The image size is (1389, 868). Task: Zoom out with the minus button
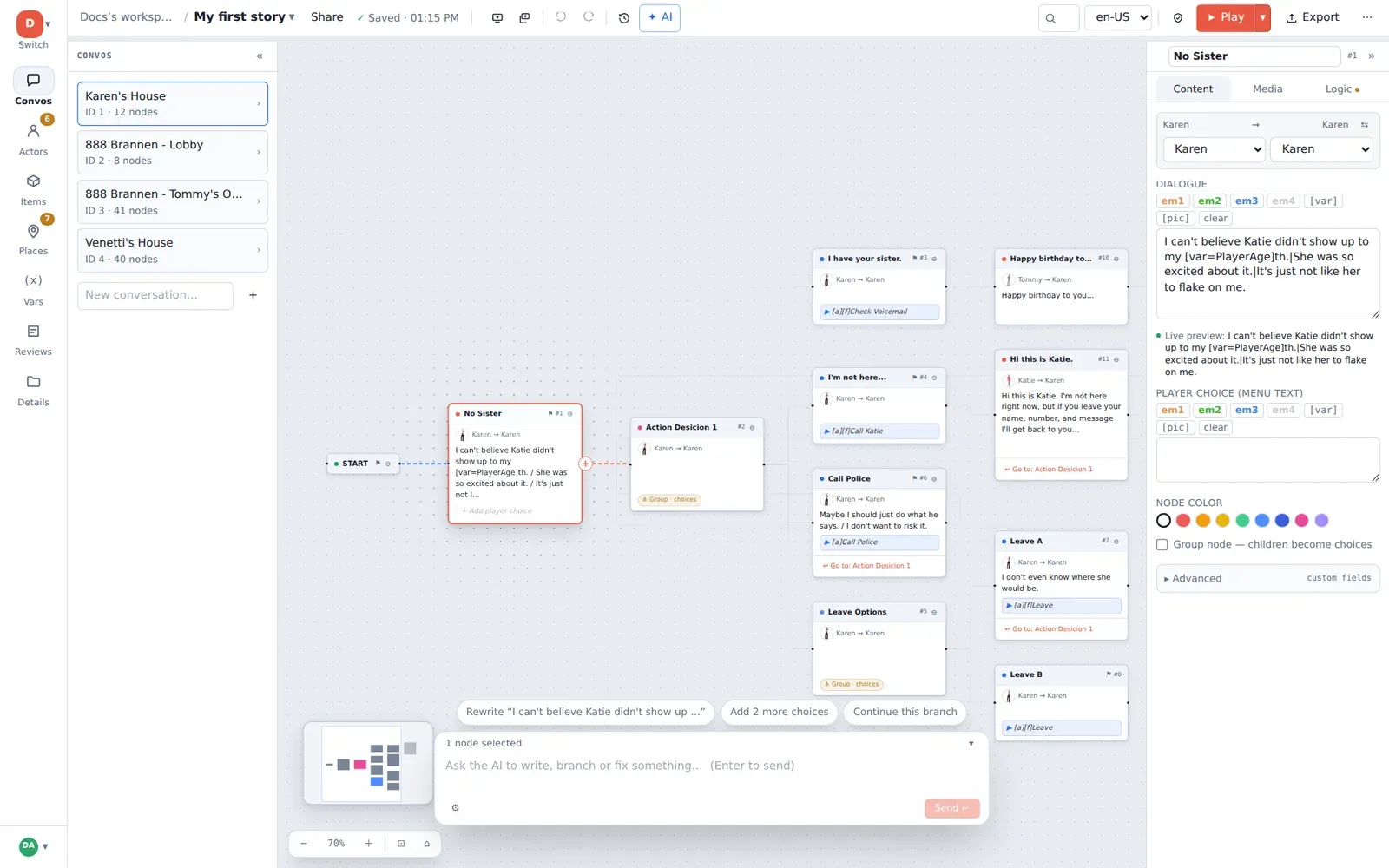(x=304, y=844)
